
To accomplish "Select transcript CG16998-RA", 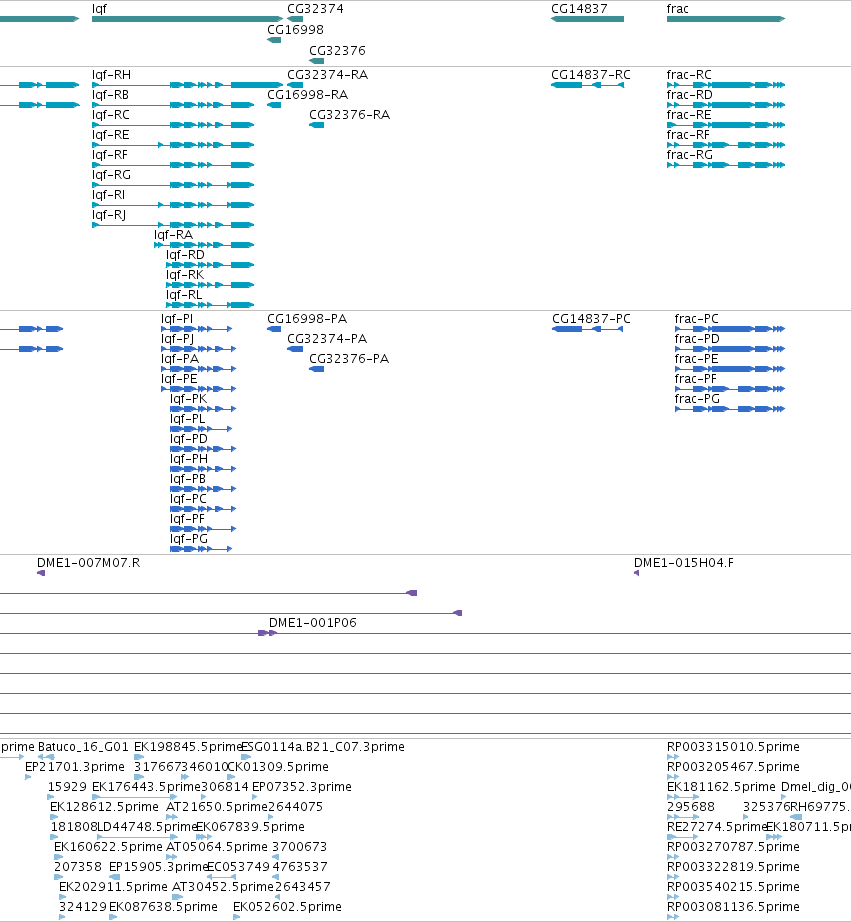I will tap(274, 105).
